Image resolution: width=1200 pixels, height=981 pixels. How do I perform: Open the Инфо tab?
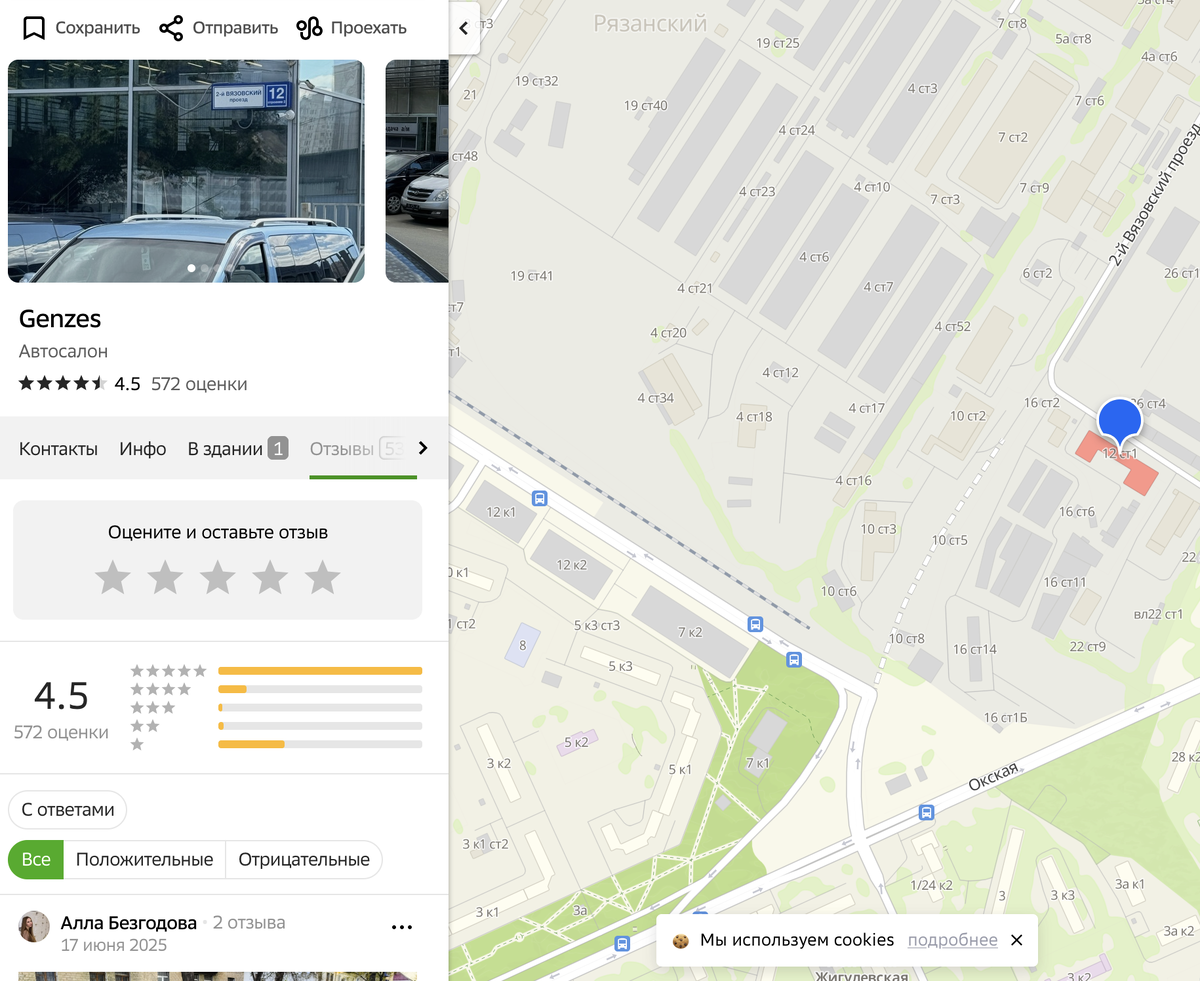tap(142, 448)
